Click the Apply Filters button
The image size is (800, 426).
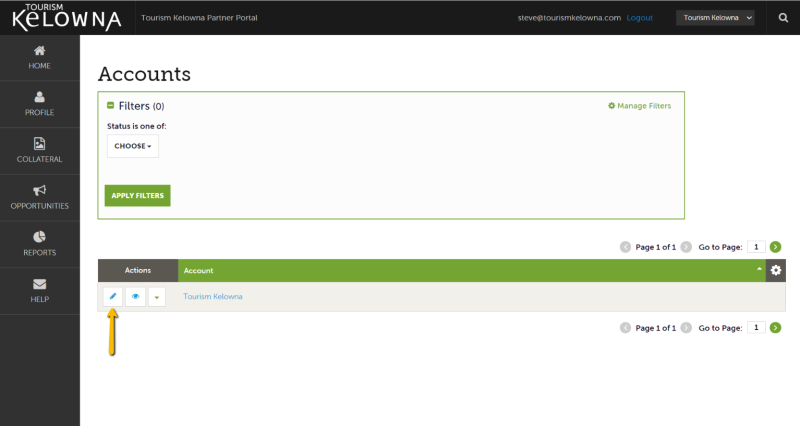137,195
